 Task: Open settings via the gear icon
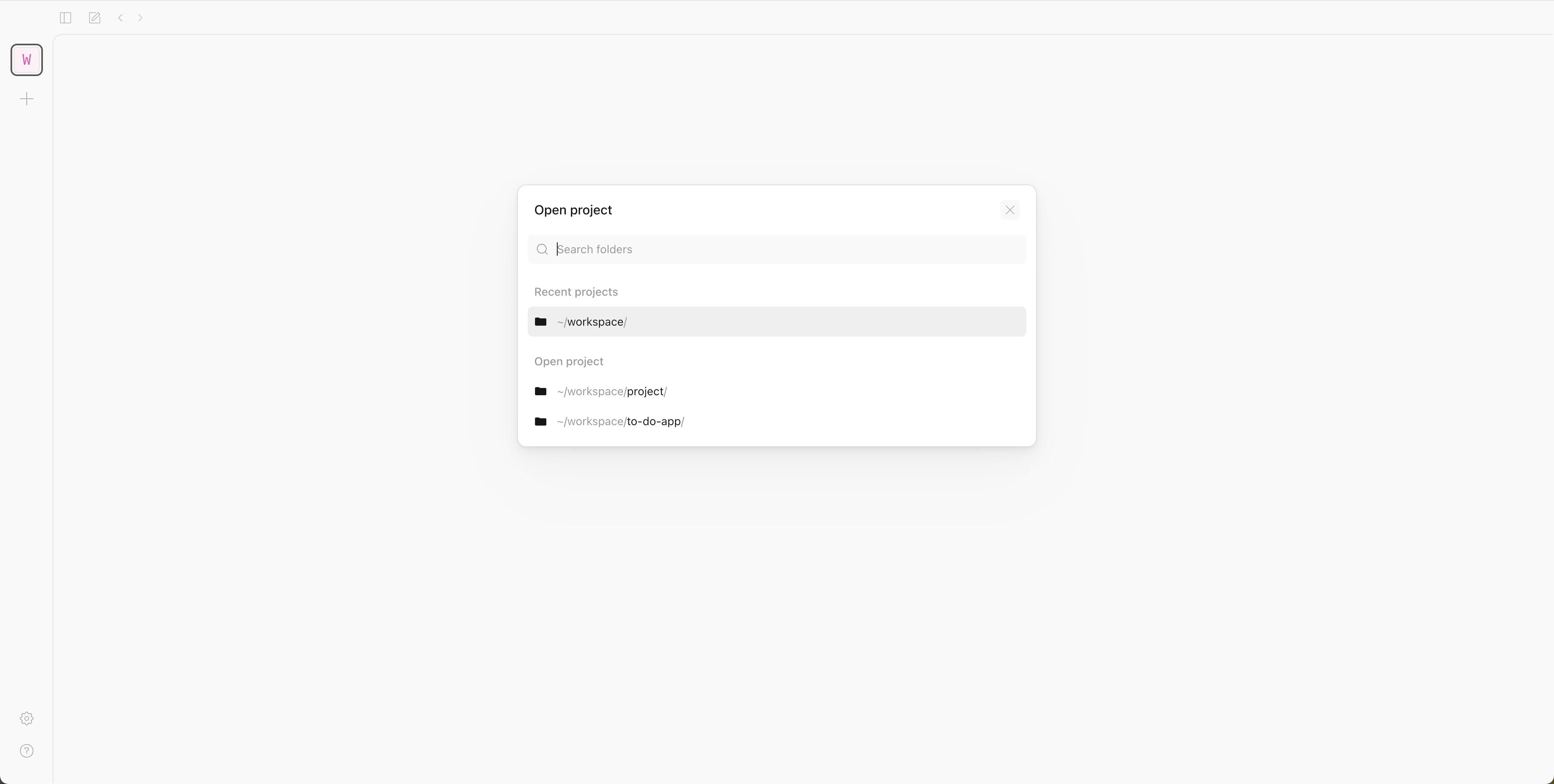pyautogui.click(x=27, y=718)
